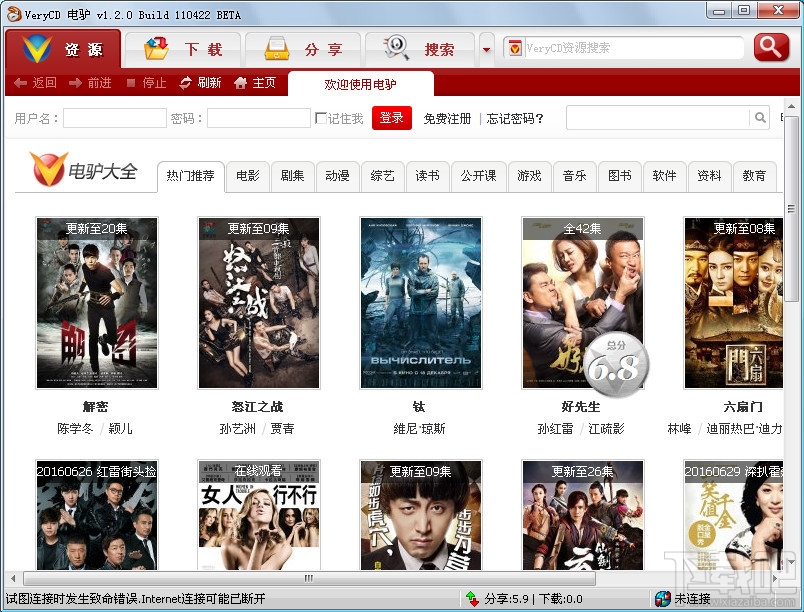This screenshot has height=612, width=804.
Task: Select the 软件 category tab
Action: click(x=664, y=176)
